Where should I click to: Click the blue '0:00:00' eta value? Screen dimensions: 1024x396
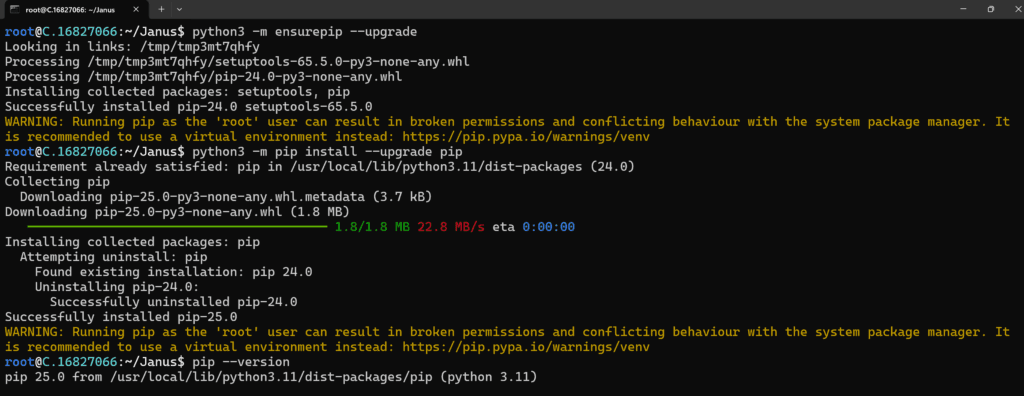[x=549, y=227]
